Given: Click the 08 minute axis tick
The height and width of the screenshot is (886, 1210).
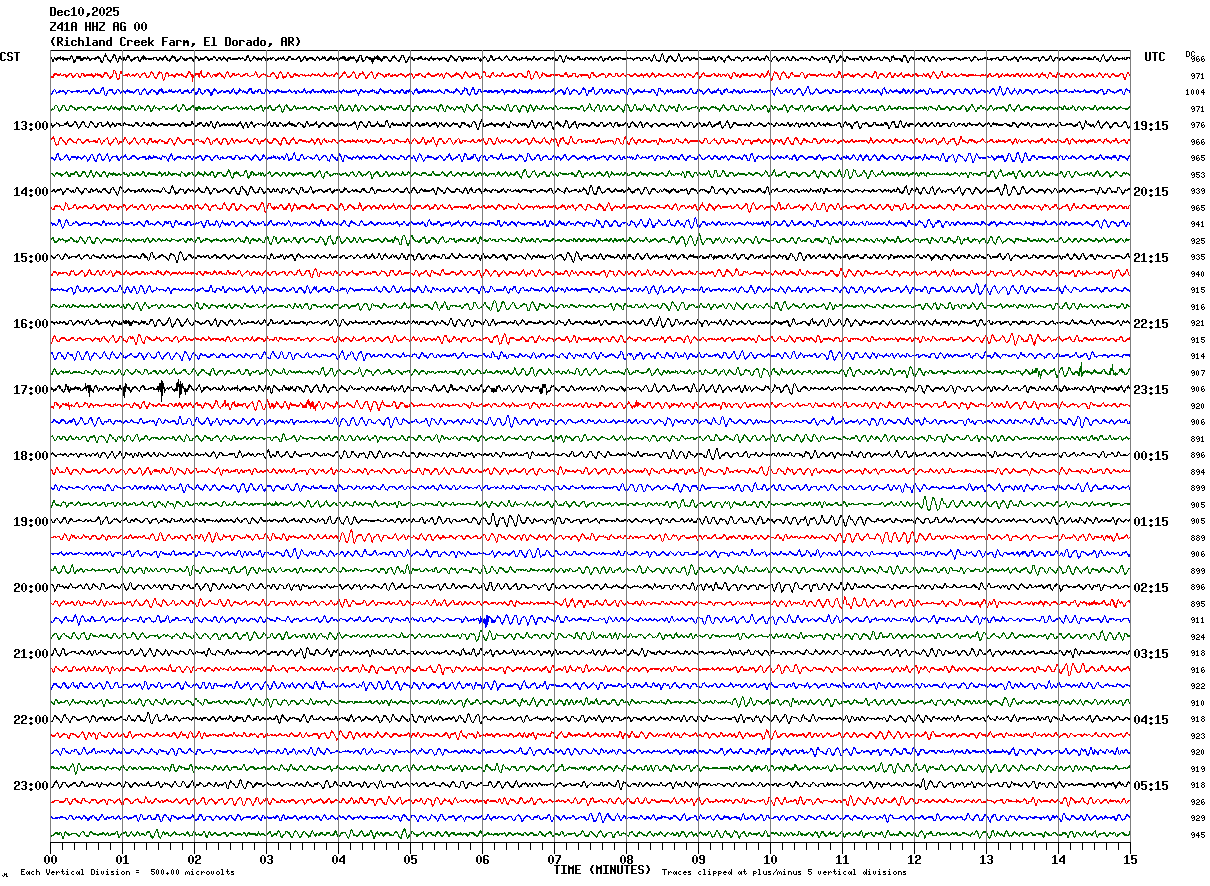Looking at the screenshot, I should coord(626,859).
